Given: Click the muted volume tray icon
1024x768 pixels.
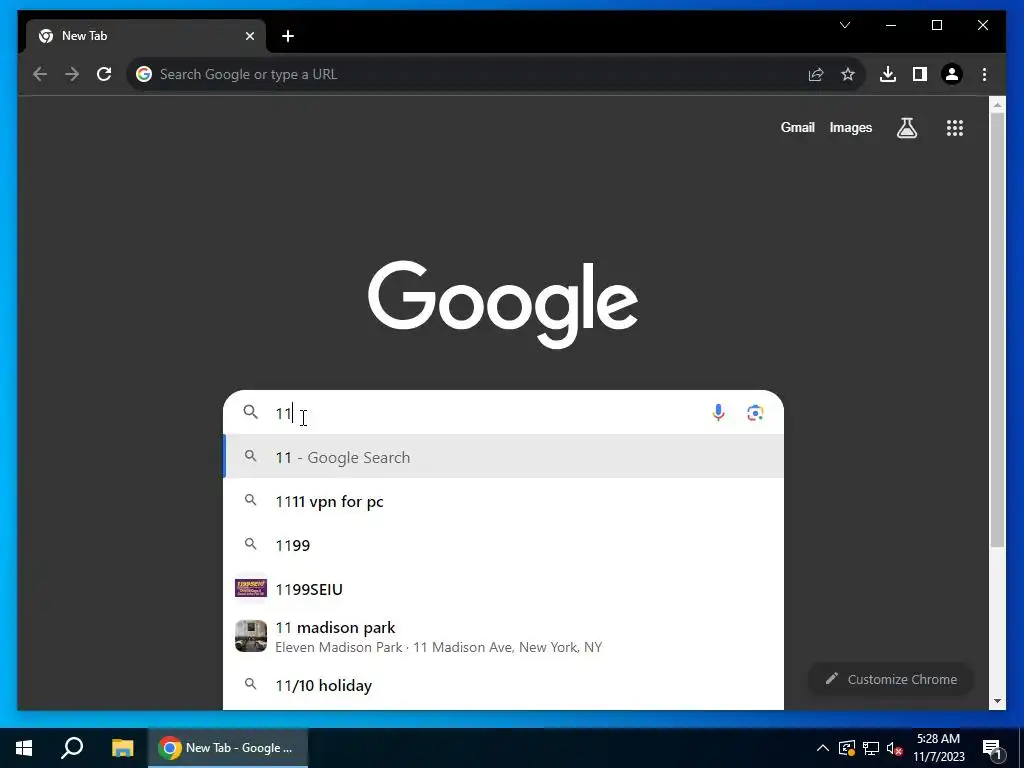Looking at the screenshot, I should click(x=895, y=748).
